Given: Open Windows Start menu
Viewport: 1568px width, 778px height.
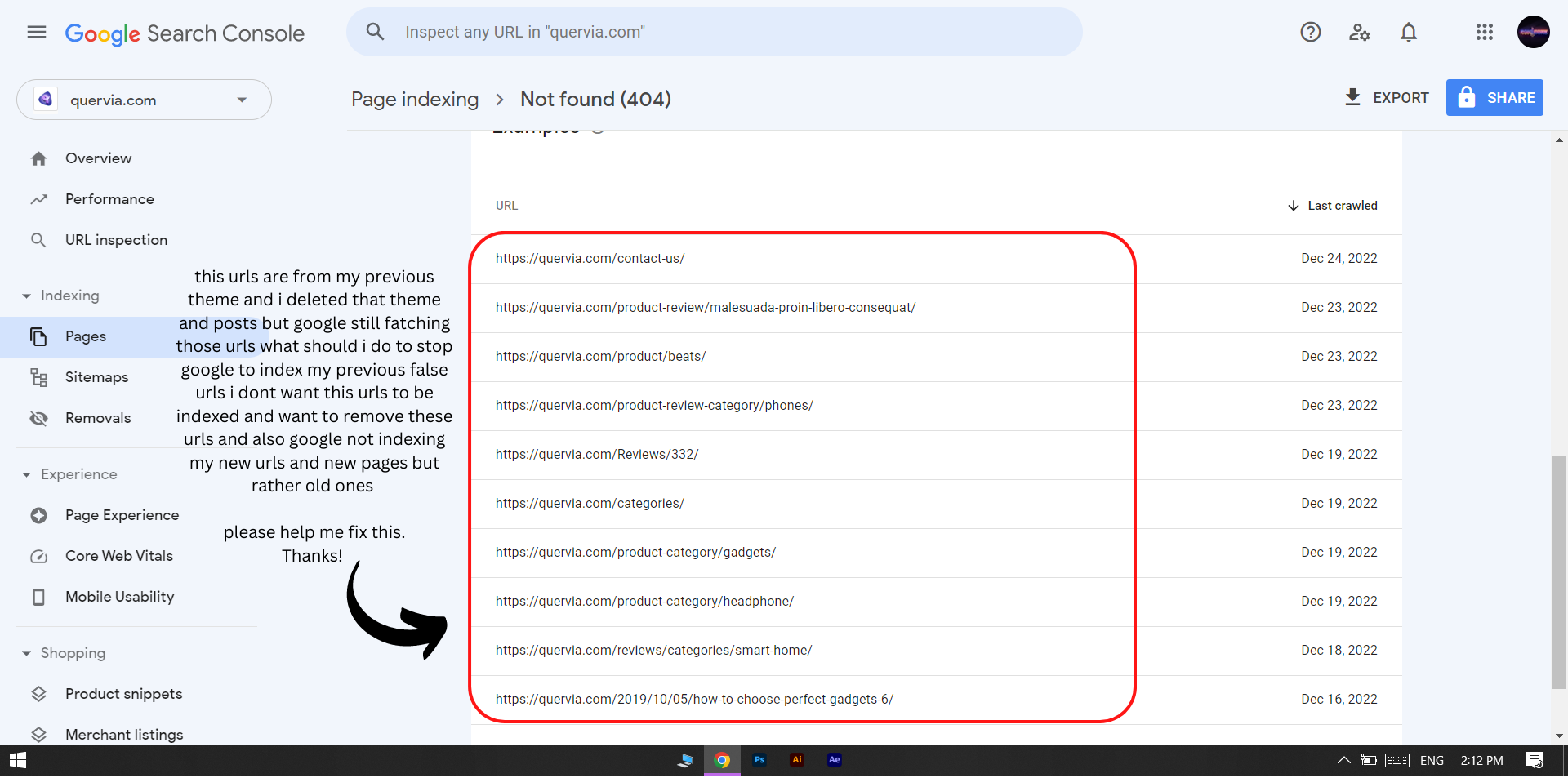Looking at the screenshot, I should click(x=18, y=760).
